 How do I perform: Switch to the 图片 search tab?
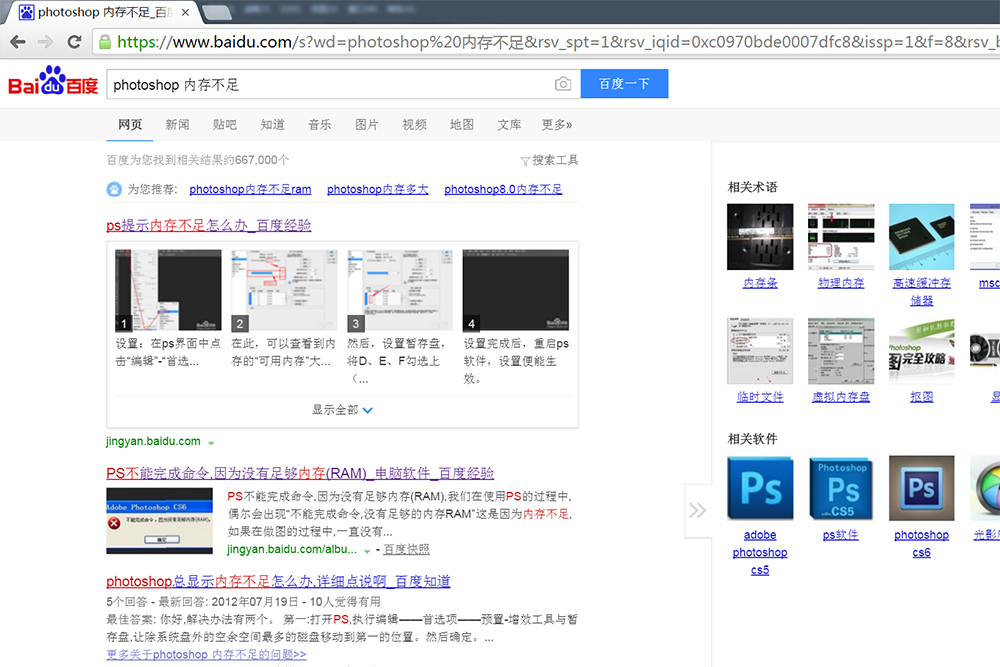(367, 125)
